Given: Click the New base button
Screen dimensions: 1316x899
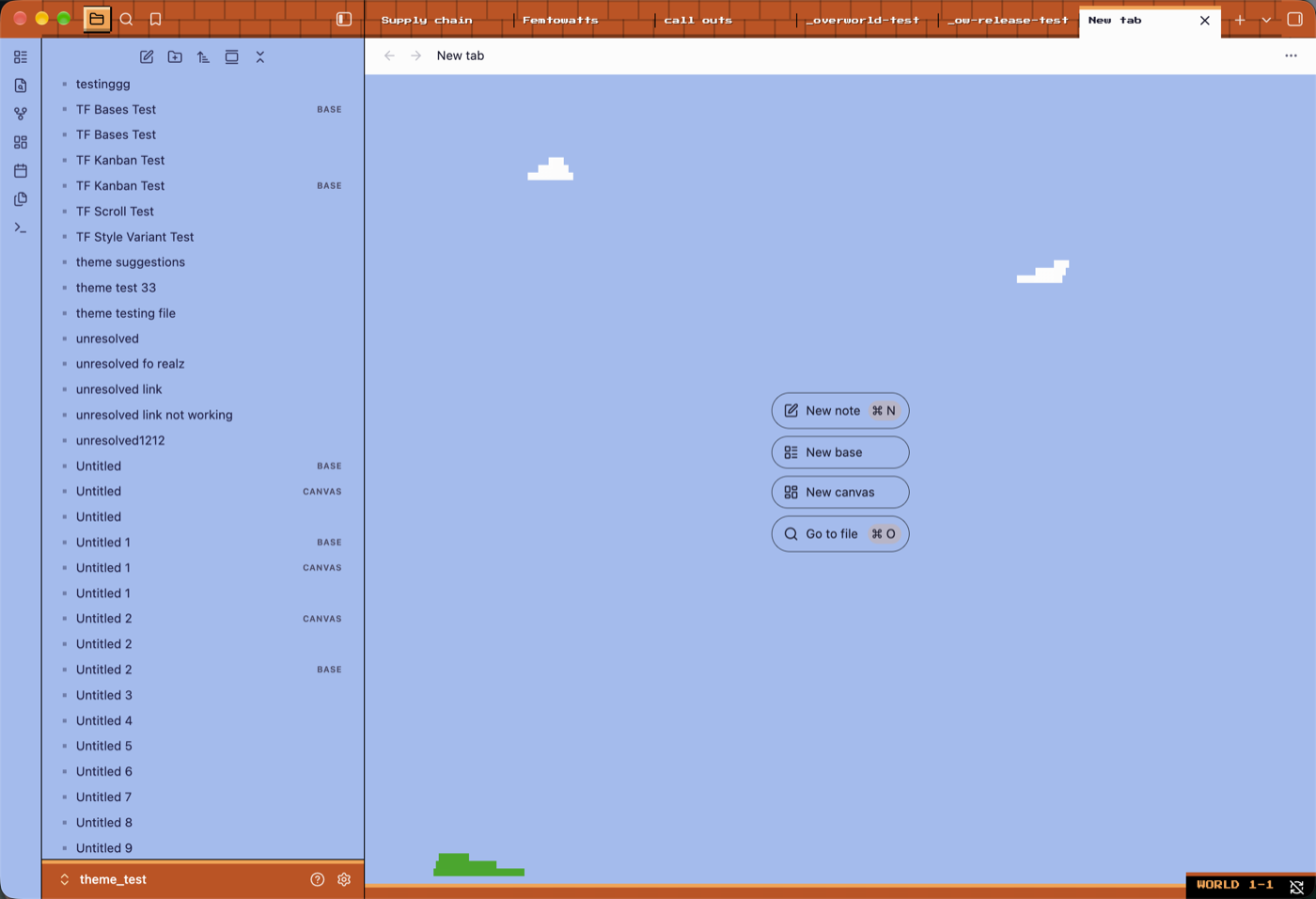Looking at the screenshot, I should click(840, 452).
